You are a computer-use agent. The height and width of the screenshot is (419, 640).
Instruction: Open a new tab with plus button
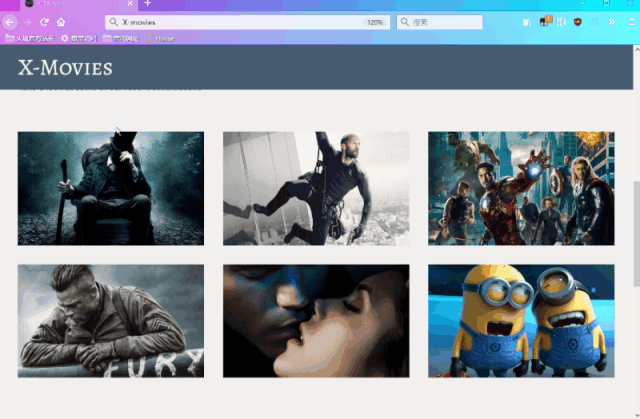coord(147,3)
